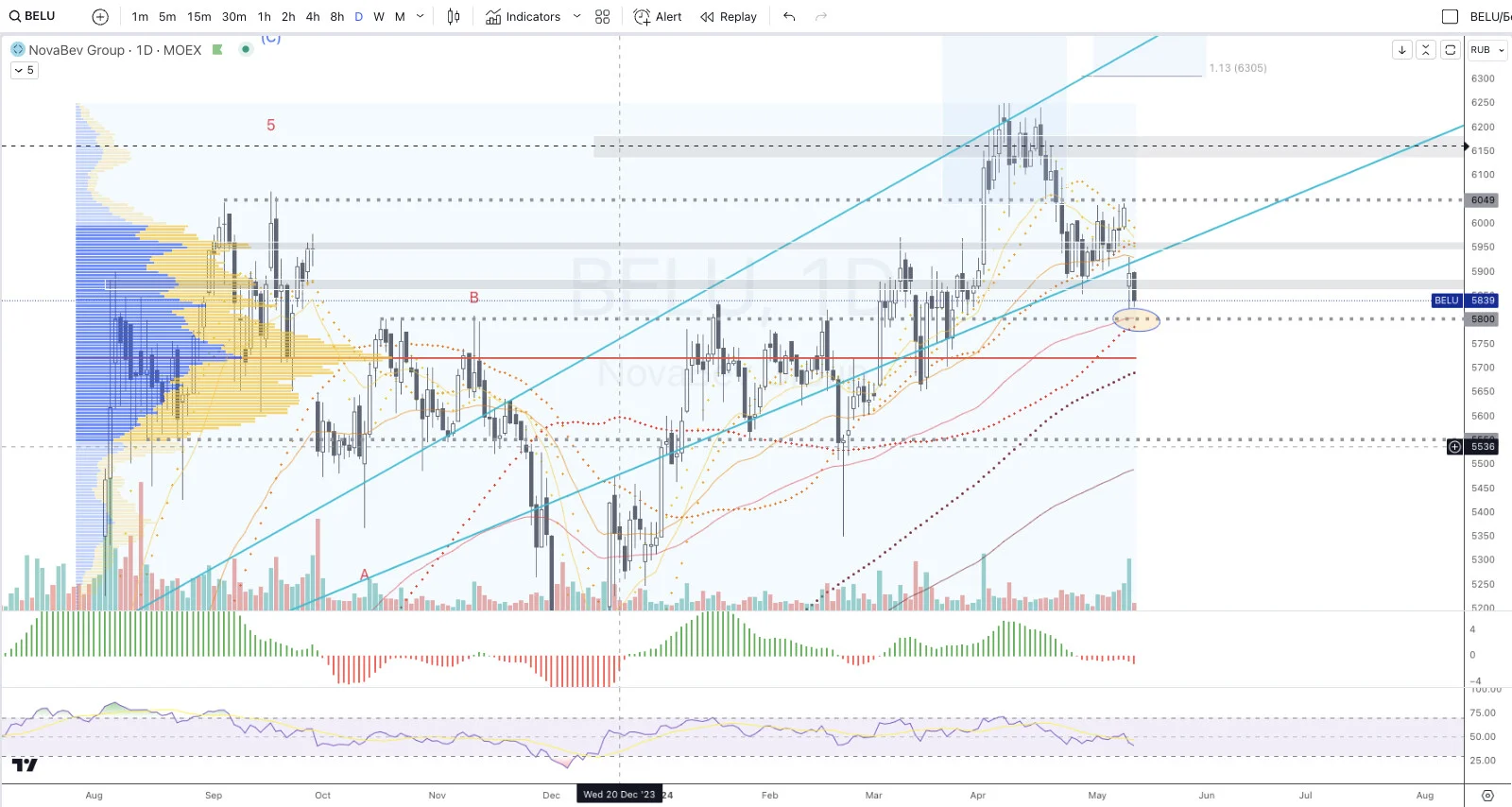Screen dimensions: 1512x807
Task: Collapse the pane using the chevrons icon
Action: coord(1426,49)
